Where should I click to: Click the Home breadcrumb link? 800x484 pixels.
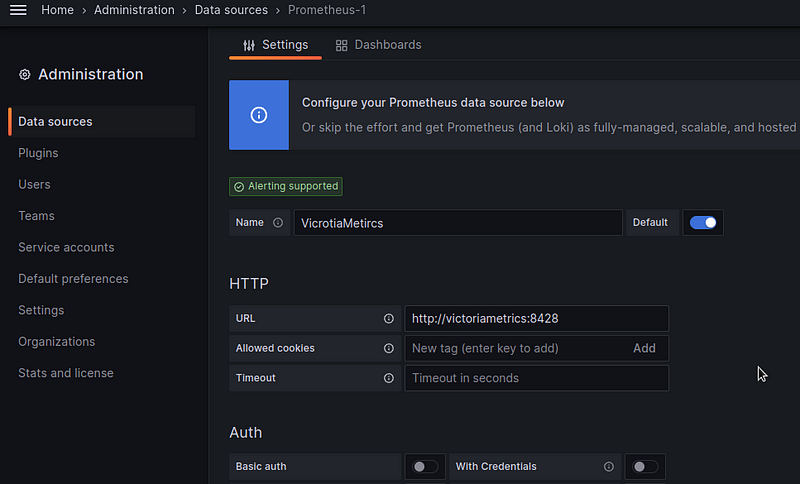pyautogui.click(x=57, y=10)
